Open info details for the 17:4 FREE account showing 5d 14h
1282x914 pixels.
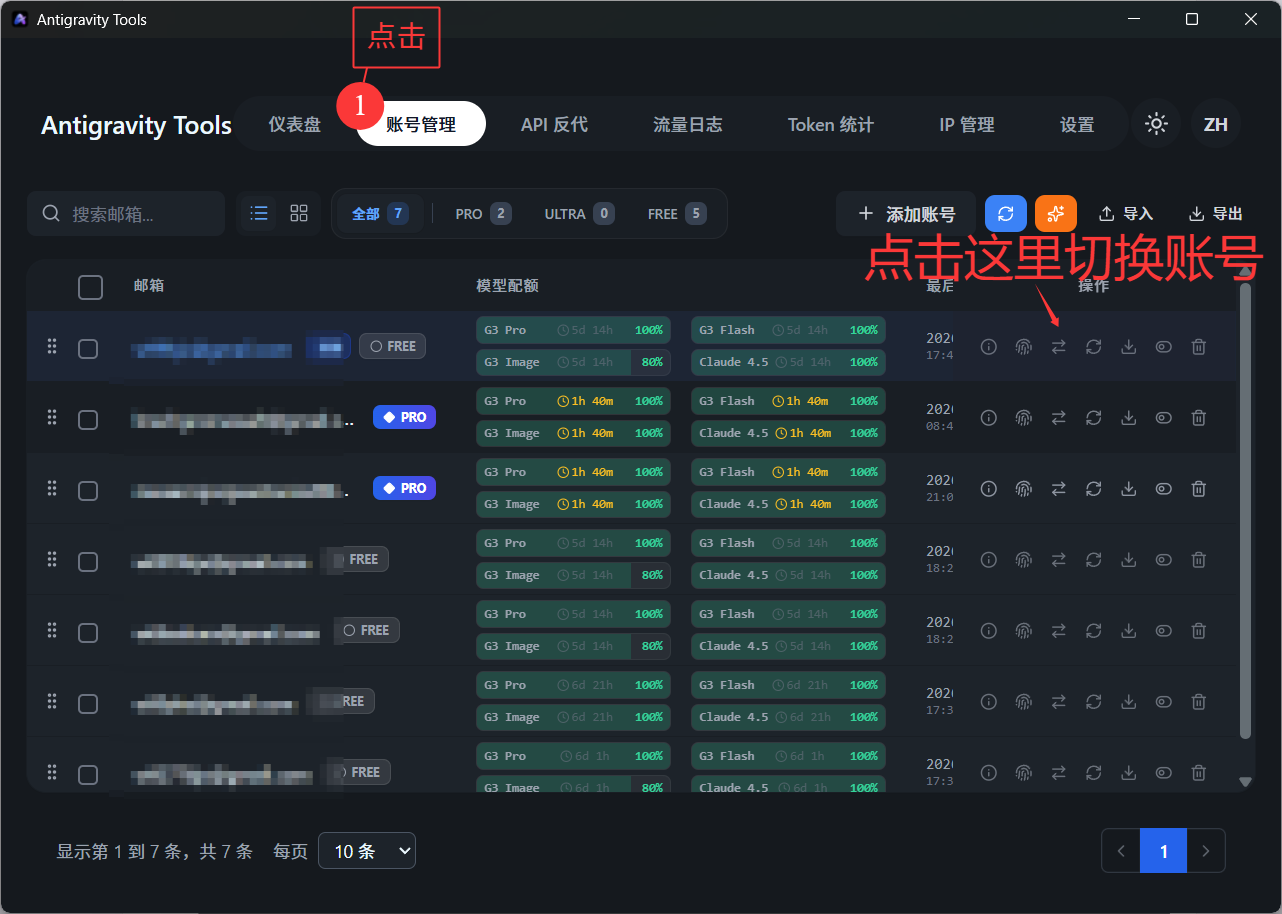pos(989,347)
